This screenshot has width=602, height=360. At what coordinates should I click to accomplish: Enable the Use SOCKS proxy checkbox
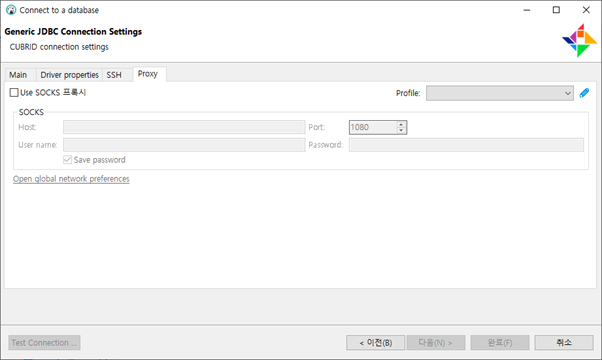click(14, 92)
